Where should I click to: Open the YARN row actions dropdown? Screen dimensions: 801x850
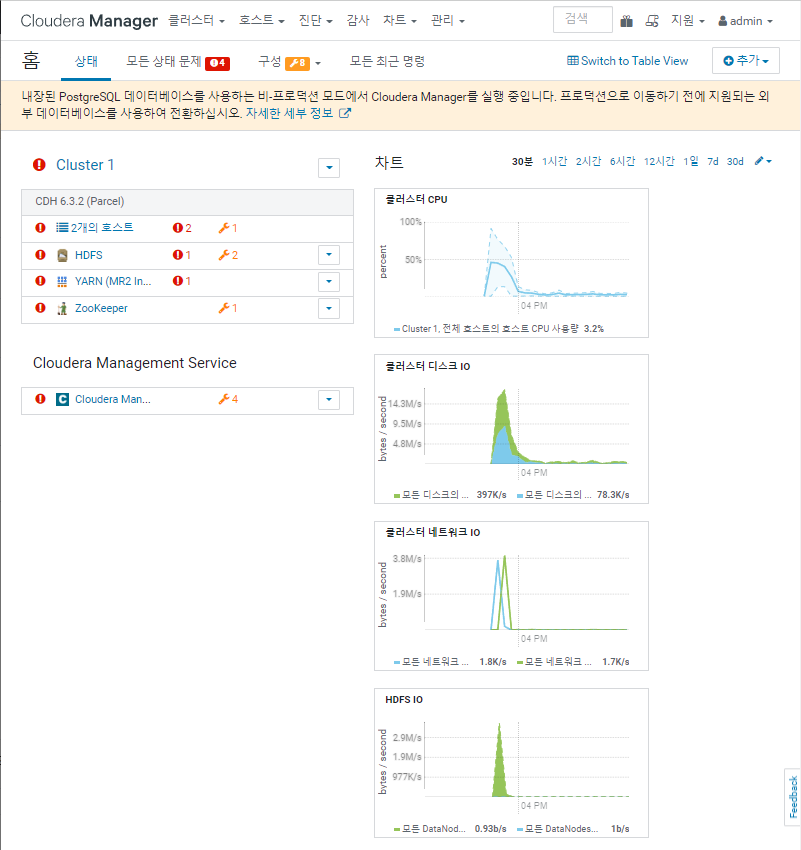tap(329, 281)
